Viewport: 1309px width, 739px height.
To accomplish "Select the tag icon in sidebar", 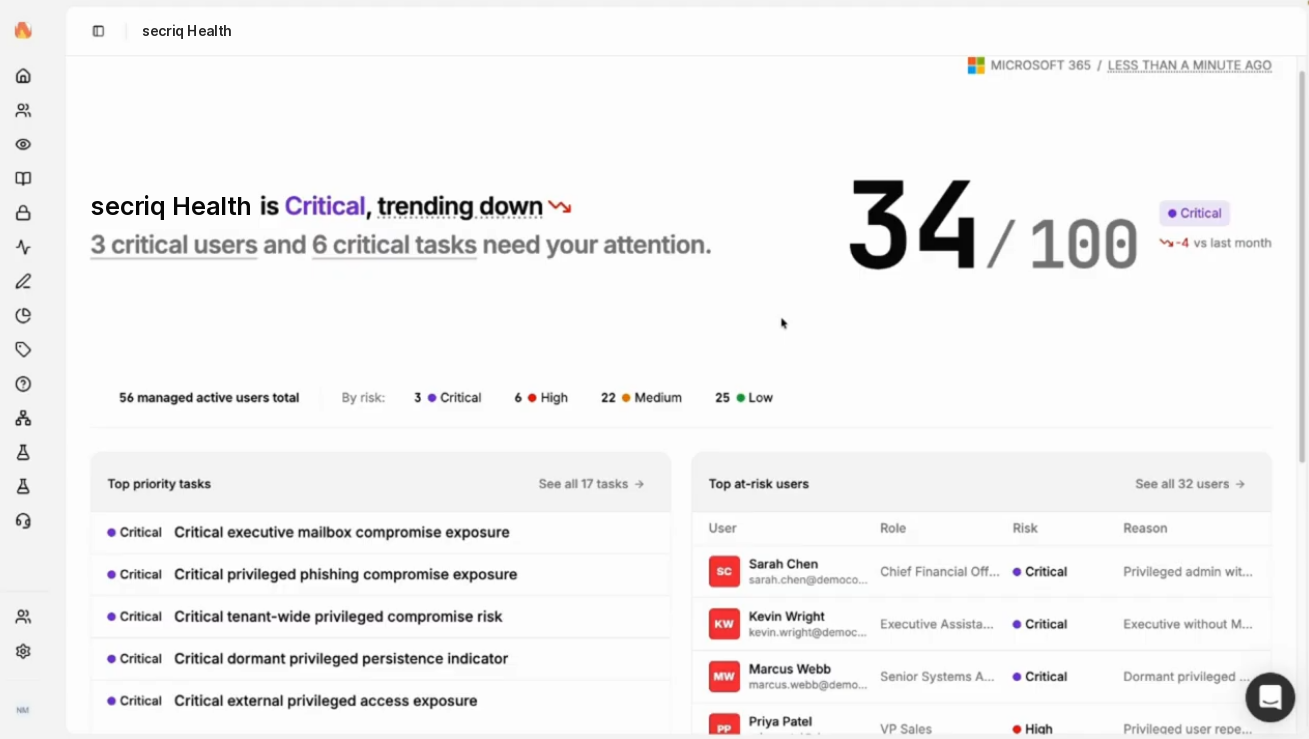I will [23, 350].
